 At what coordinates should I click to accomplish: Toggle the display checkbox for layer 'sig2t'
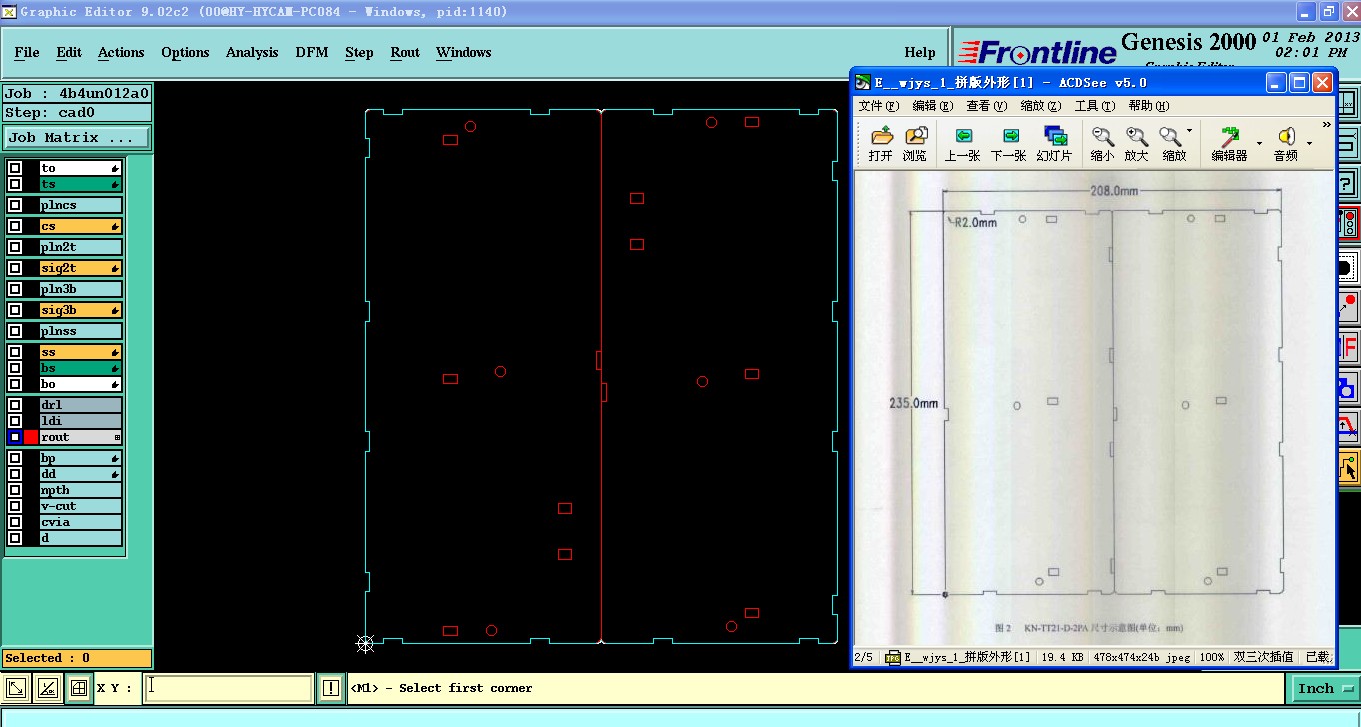[x=15, y=268]
